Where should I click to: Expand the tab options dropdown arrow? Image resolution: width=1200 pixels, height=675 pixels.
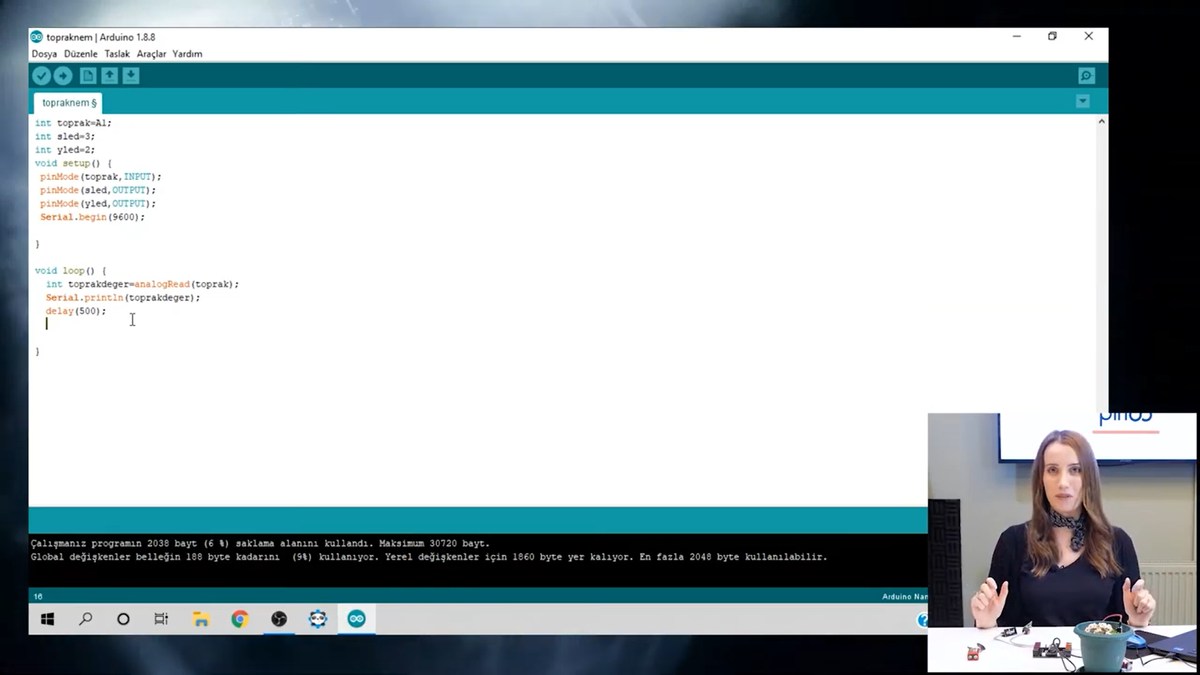(1082, 101)
